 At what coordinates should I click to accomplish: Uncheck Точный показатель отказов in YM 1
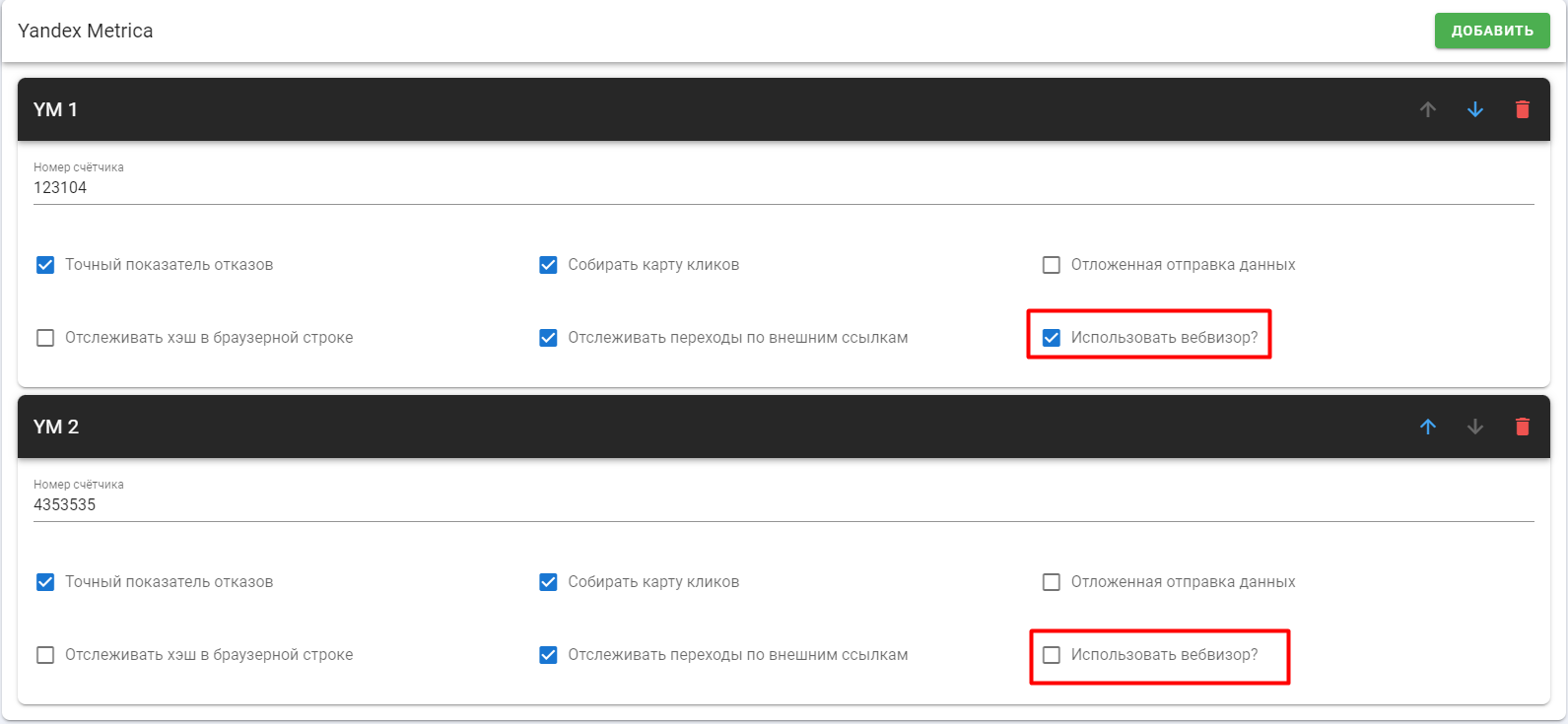(x=45, y=265)
